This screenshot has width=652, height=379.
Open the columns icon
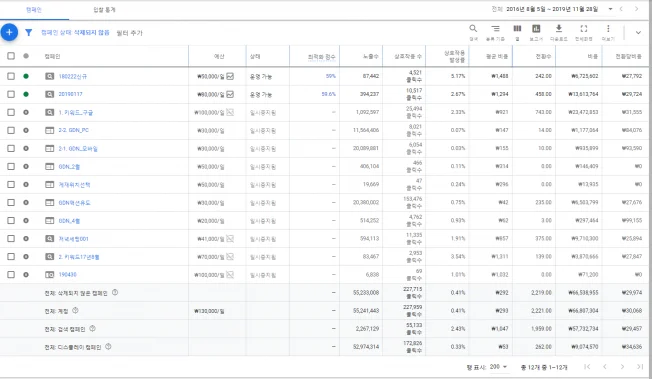coord(517,28)
